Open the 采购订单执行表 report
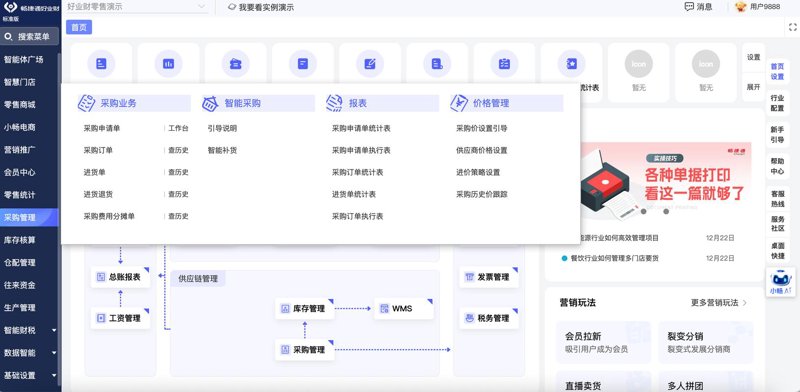Image resolution: width=800 pixels, height=392 pixels. tap(357, 216)
